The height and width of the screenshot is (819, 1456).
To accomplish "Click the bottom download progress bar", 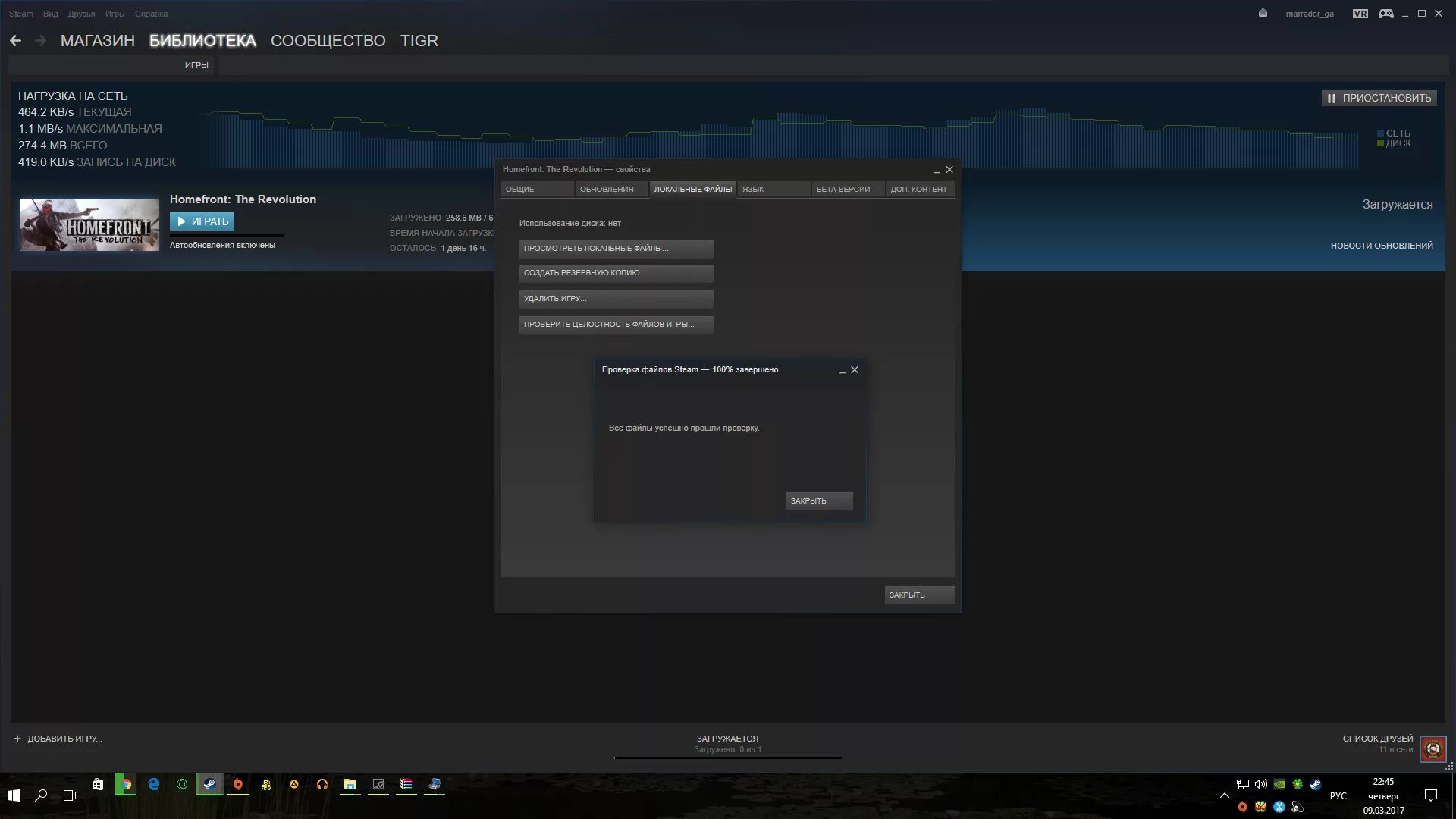I will coord(727,757).
